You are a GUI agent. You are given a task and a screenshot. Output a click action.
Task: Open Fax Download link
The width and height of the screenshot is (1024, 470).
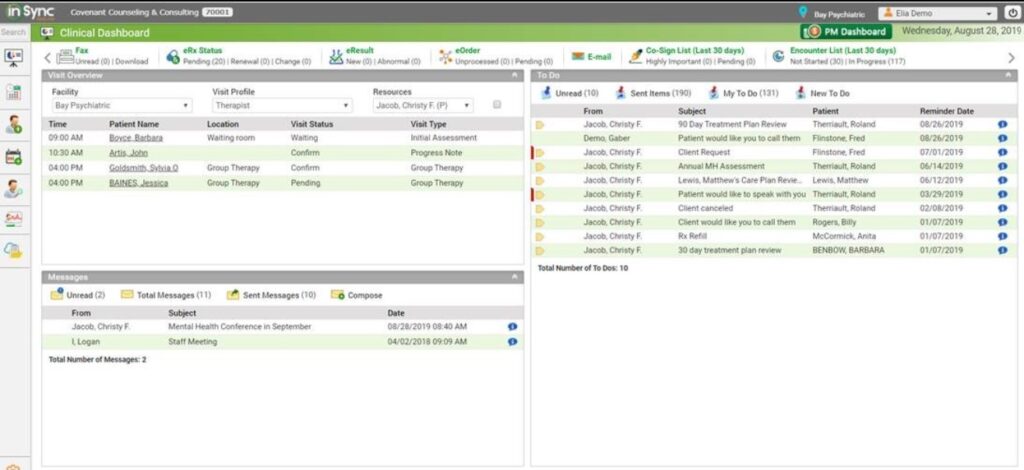132,61
